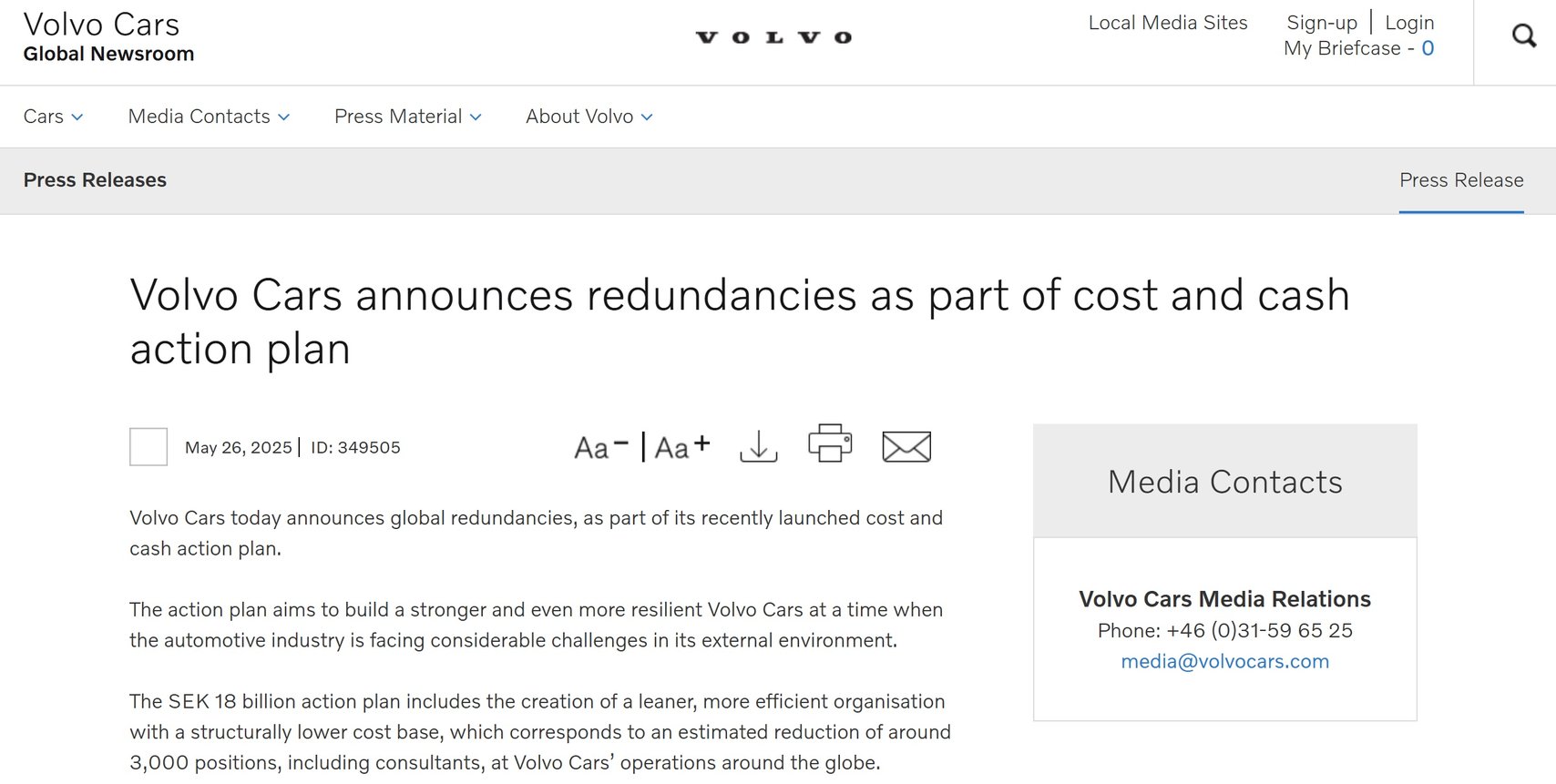The image size is (1556, 784).
Task: Click the Volvo wordmark logo
Action: pyautogui.click(x=773, y=37)
